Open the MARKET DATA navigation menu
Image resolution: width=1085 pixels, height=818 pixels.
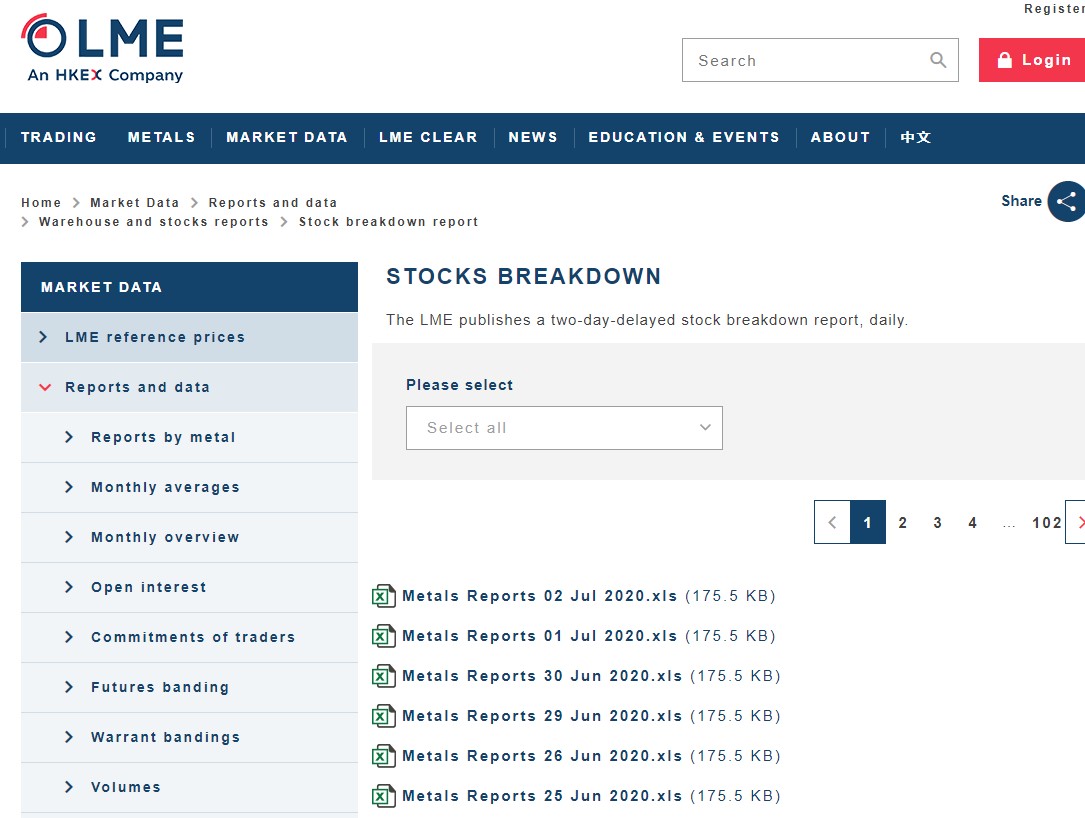click(286, 137)
